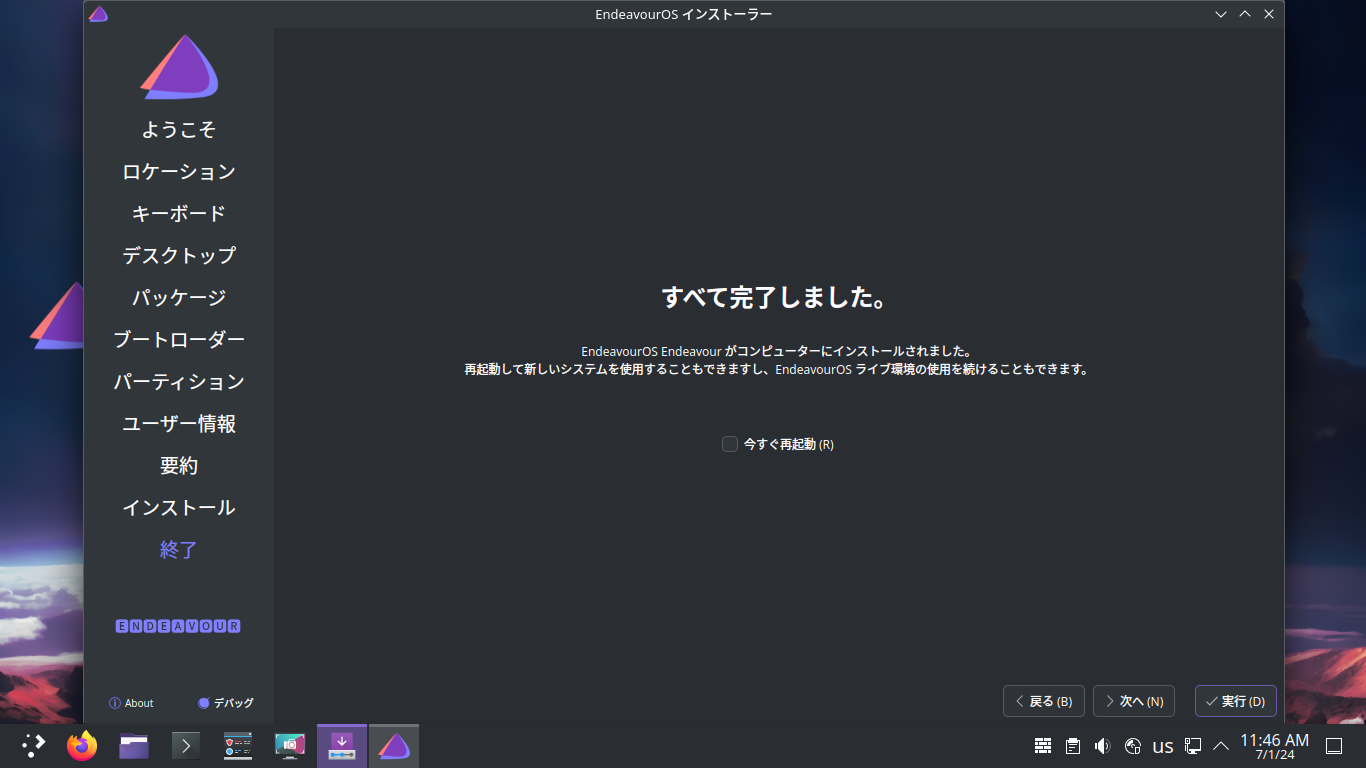
Task: Switch to EndeavourOS installer taskbar entry
Action: click(x=394, y=746)
